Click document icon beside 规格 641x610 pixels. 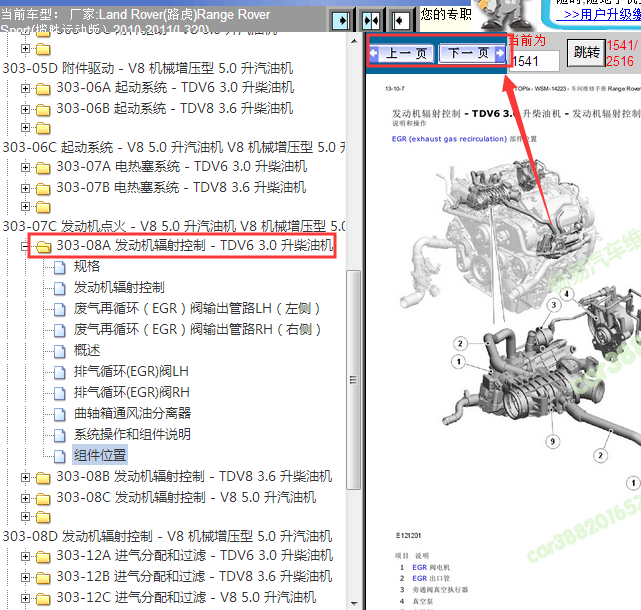pos(60,268)
